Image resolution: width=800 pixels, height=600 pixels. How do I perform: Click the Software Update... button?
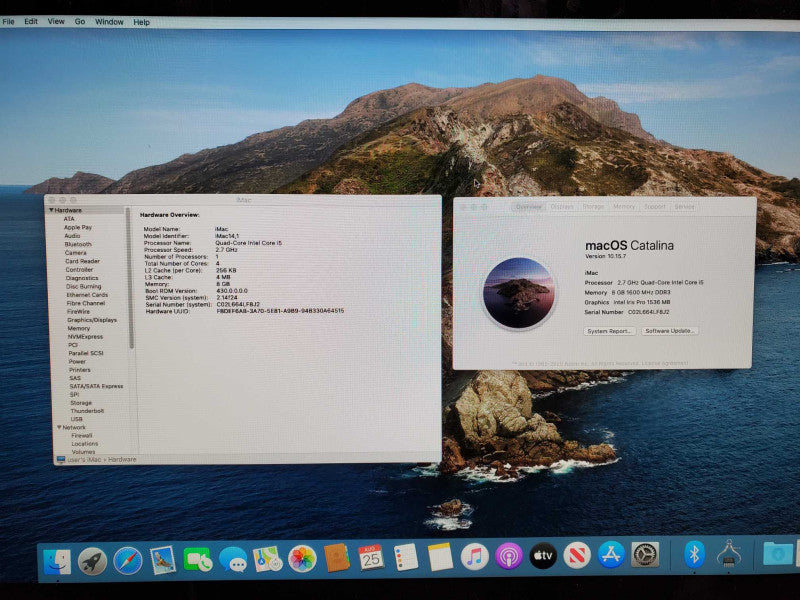[x=669, y=331]
